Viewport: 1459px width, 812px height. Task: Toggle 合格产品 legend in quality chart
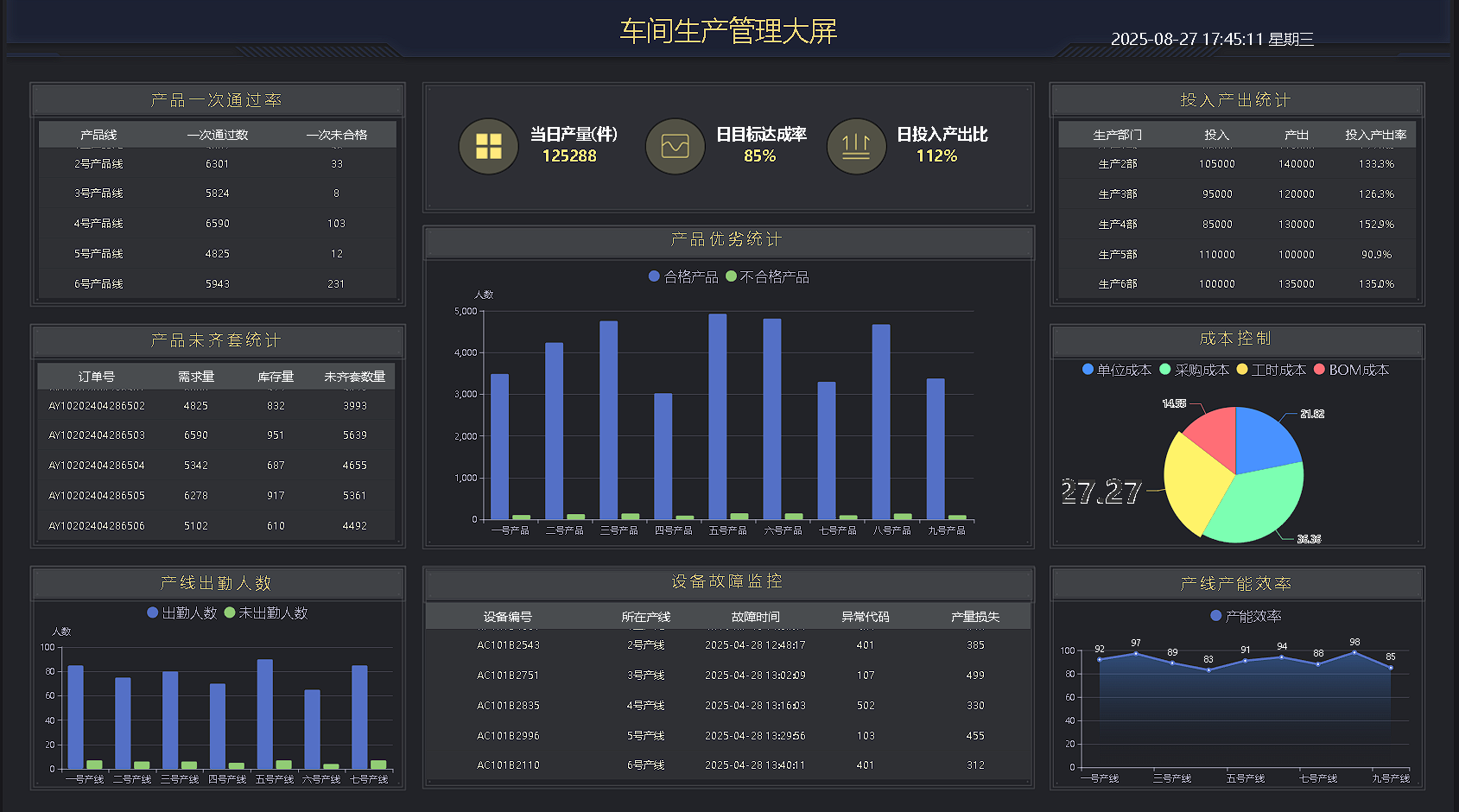tap(683, 276)
